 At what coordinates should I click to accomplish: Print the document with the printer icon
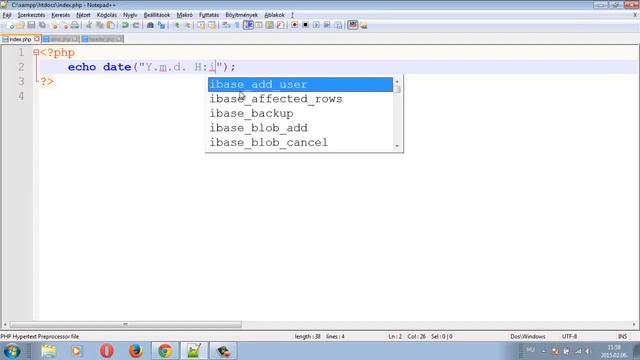tap(75, 25)
